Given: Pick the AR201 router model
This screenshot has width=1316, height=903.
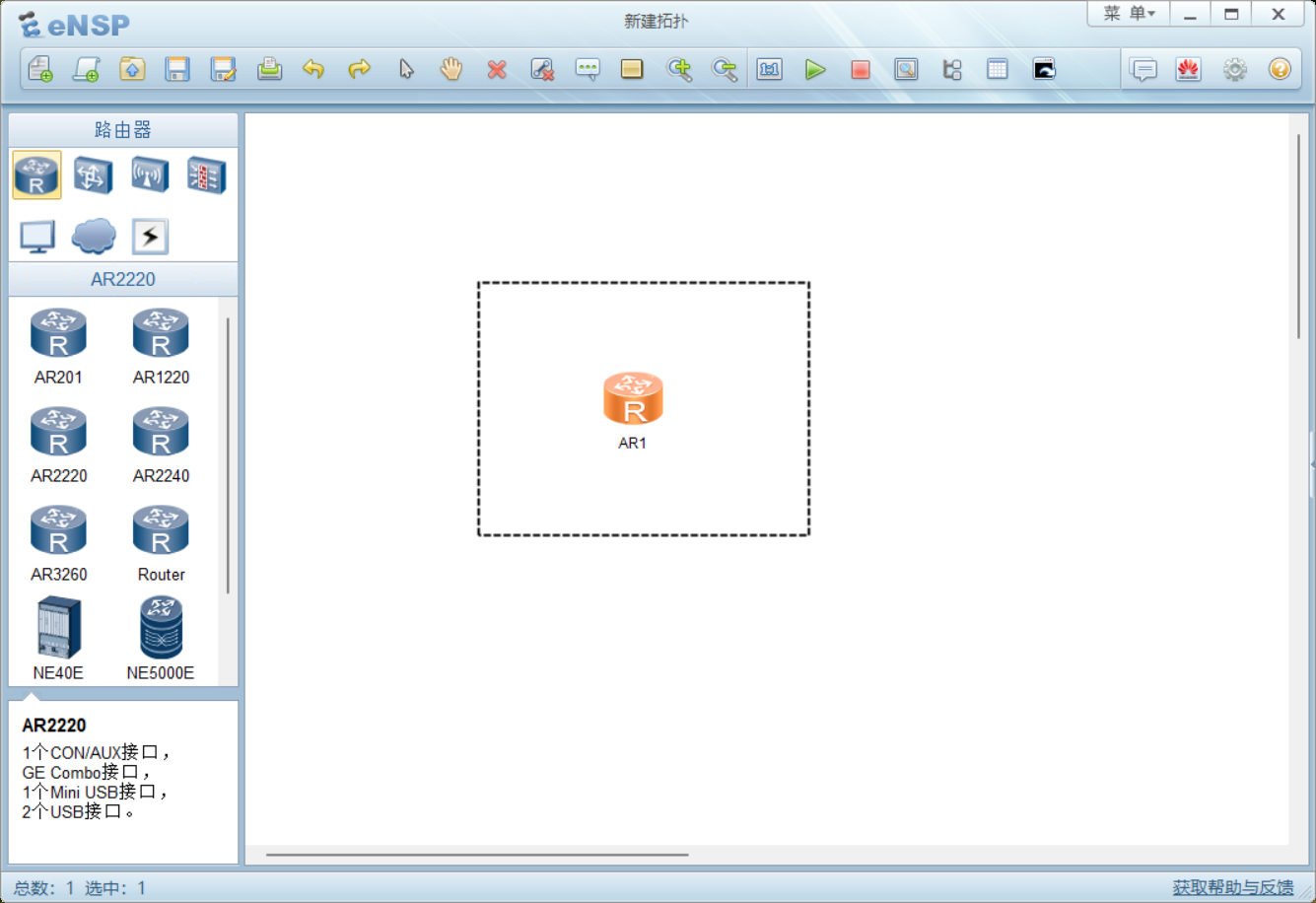Looking at the screenshot, I should tap(58, 346).
